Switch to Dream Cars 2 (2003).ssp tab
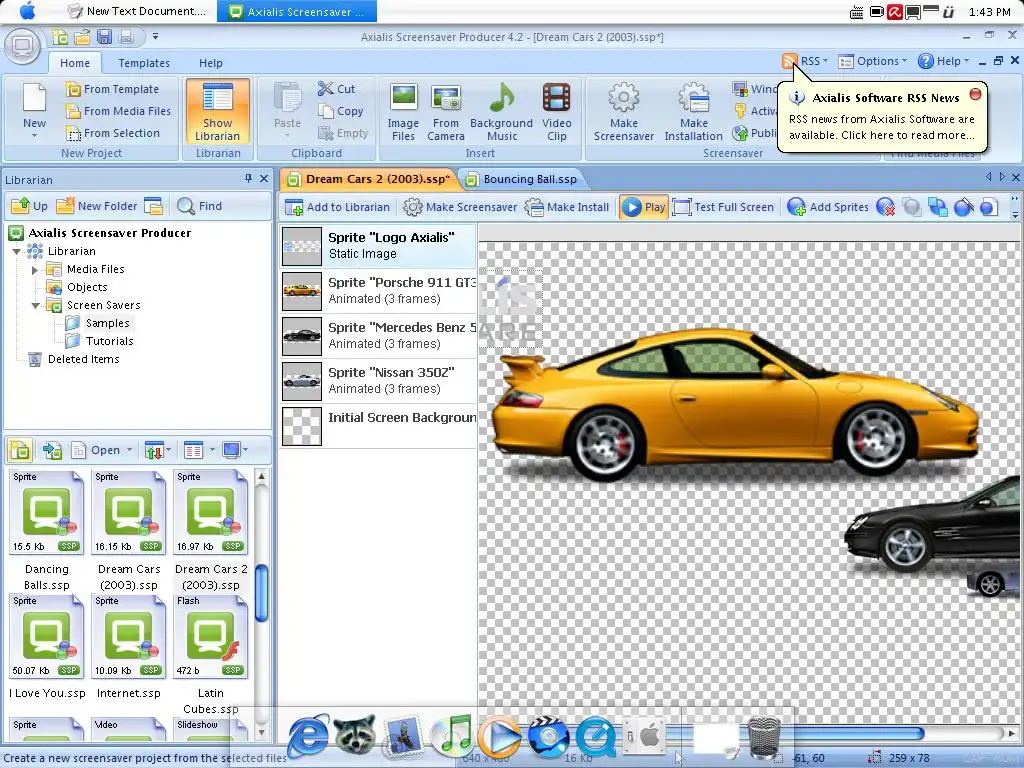 pyautogui.click(x=368, y=179)
